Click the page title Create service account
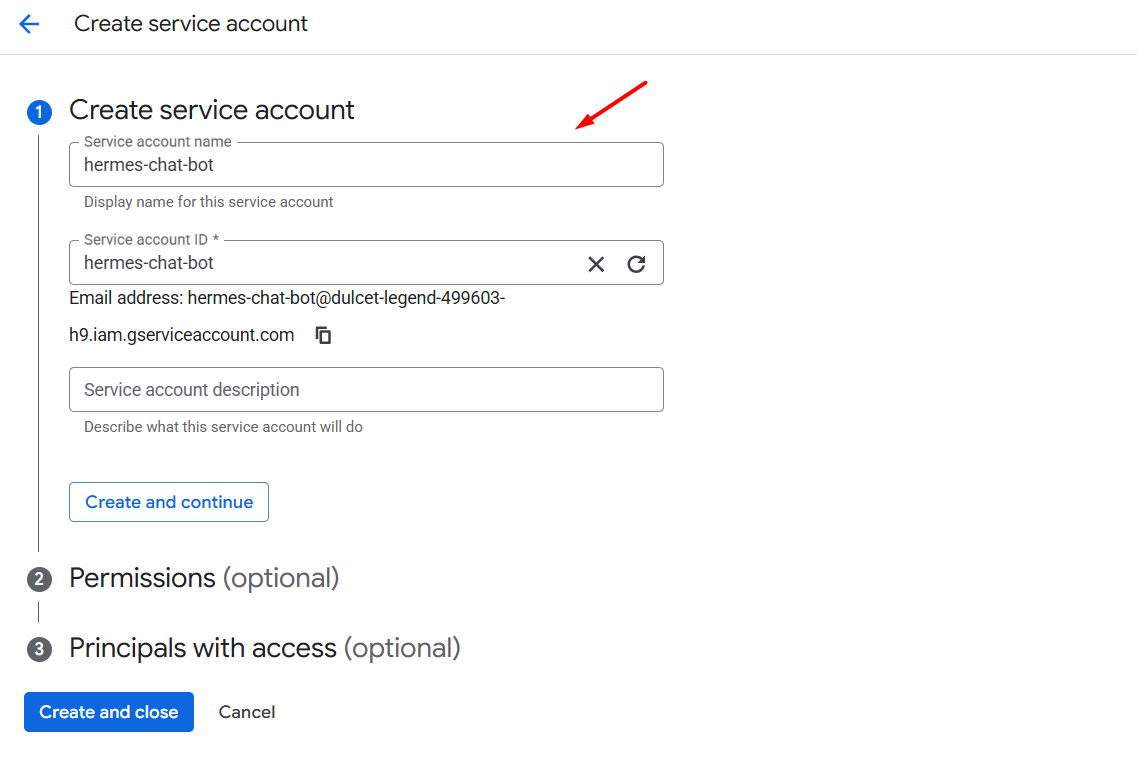The image size is (1137, 776). pyautogui.click(x=191, y=24)
